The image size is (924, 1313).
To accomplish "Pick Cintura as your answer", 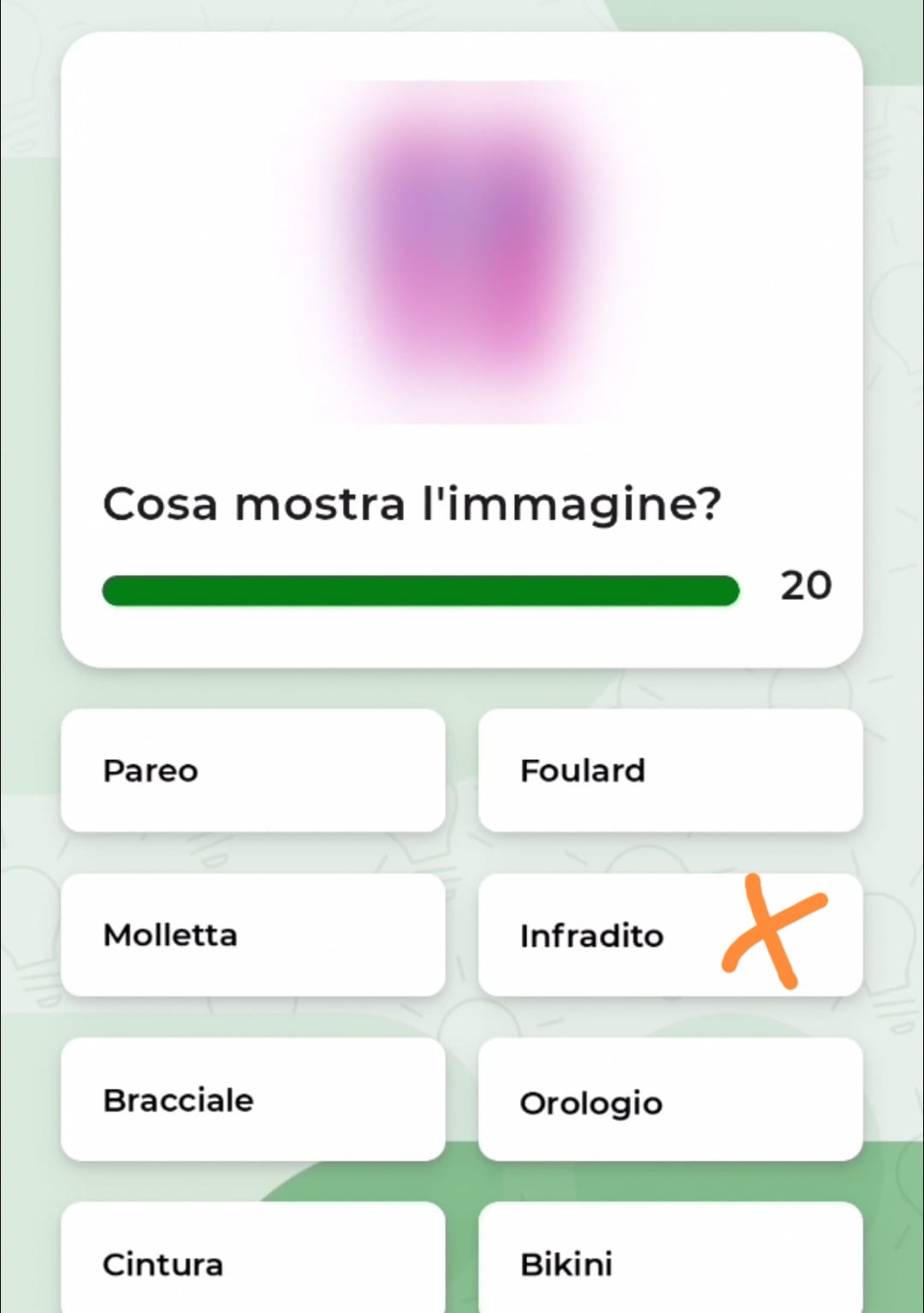I will tap(252, 1262).
